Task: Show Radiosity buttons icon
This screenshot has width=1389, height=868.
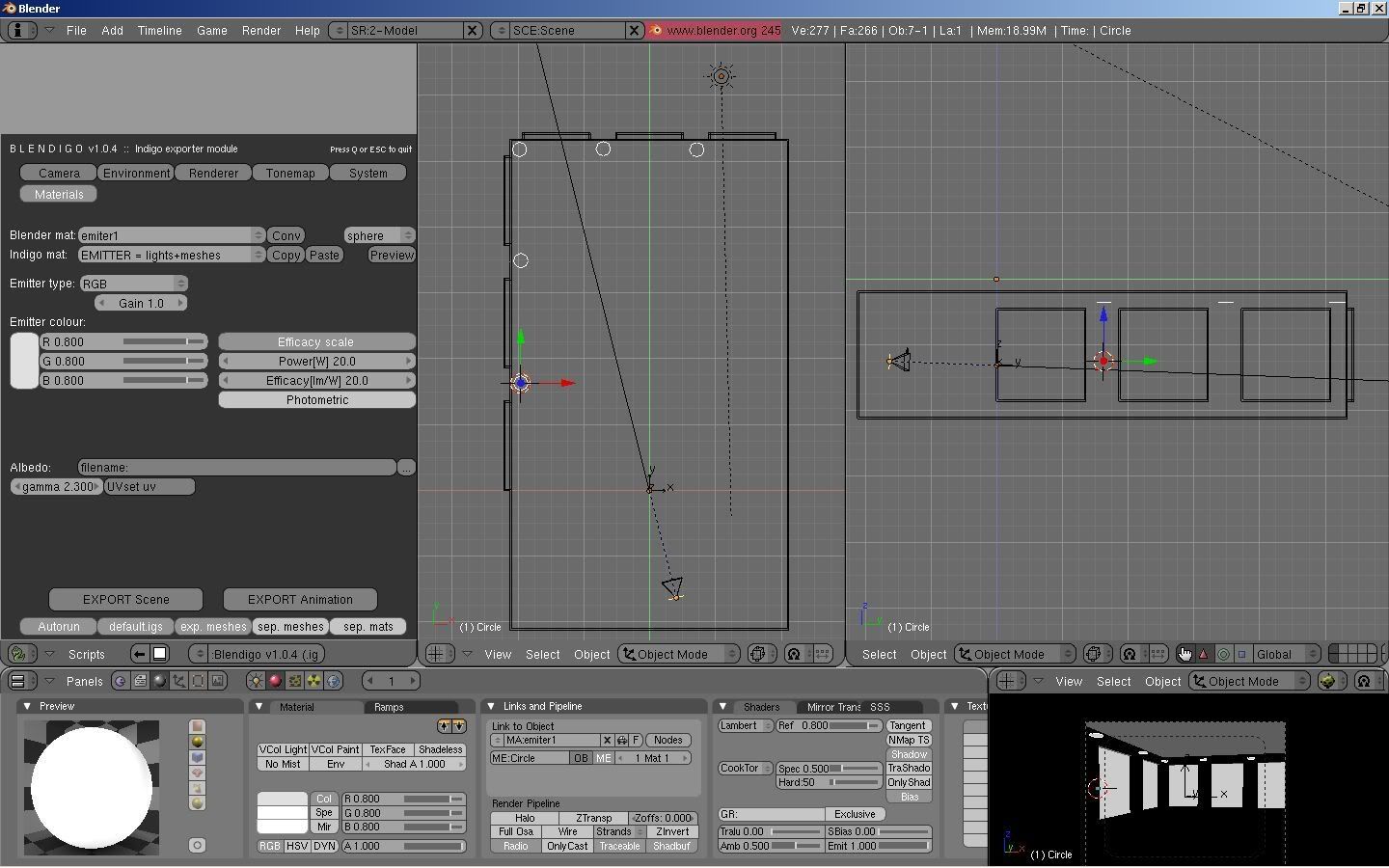Action: tap(313, 681)
